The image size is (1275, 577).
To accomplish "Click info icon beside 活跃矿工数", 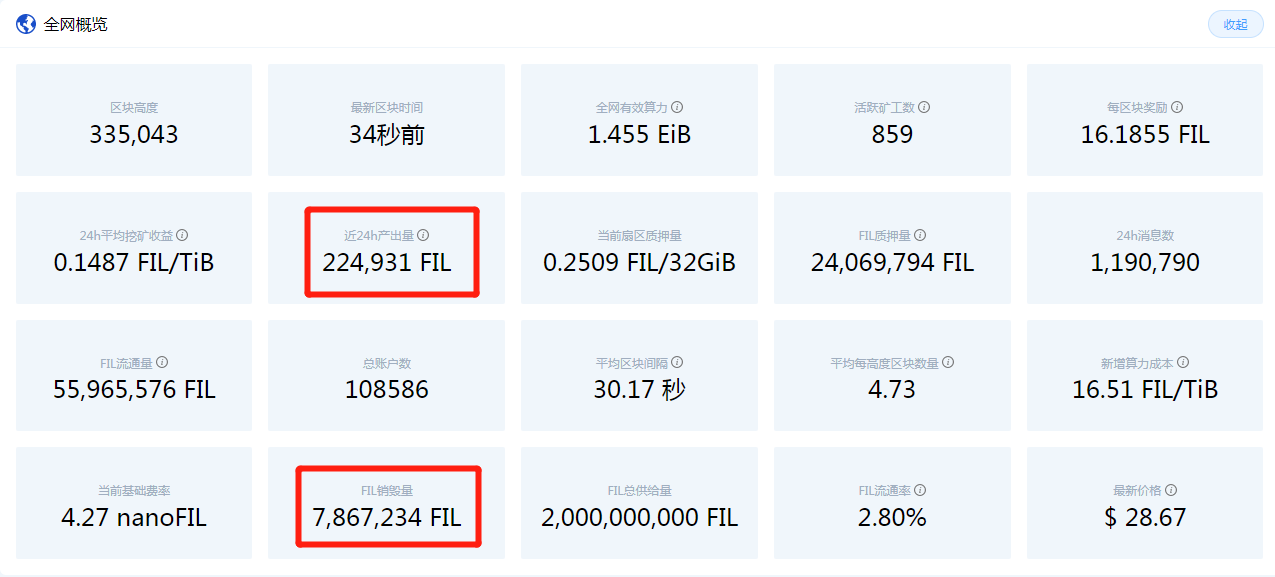I will click(x=924, y=107).
